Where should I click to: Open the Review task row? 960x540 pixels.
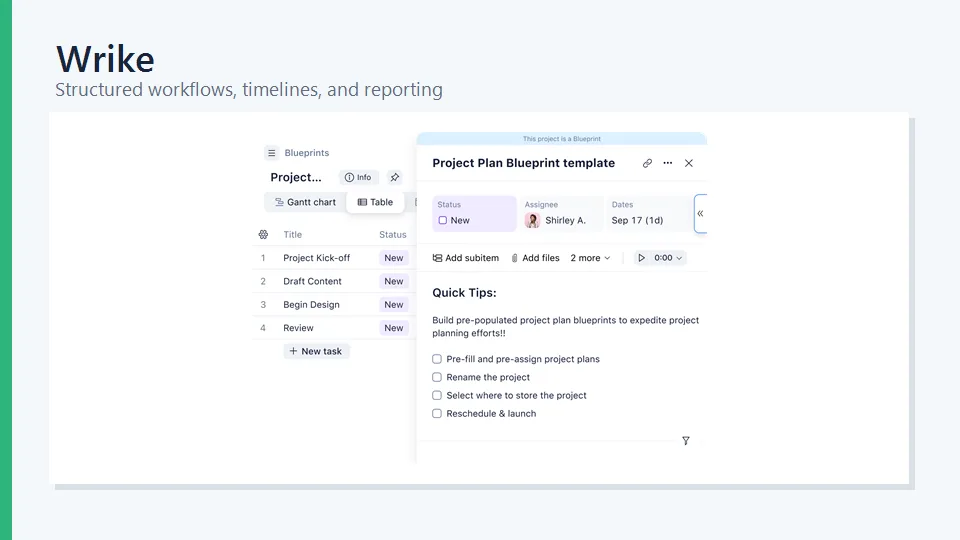(334, 328)
